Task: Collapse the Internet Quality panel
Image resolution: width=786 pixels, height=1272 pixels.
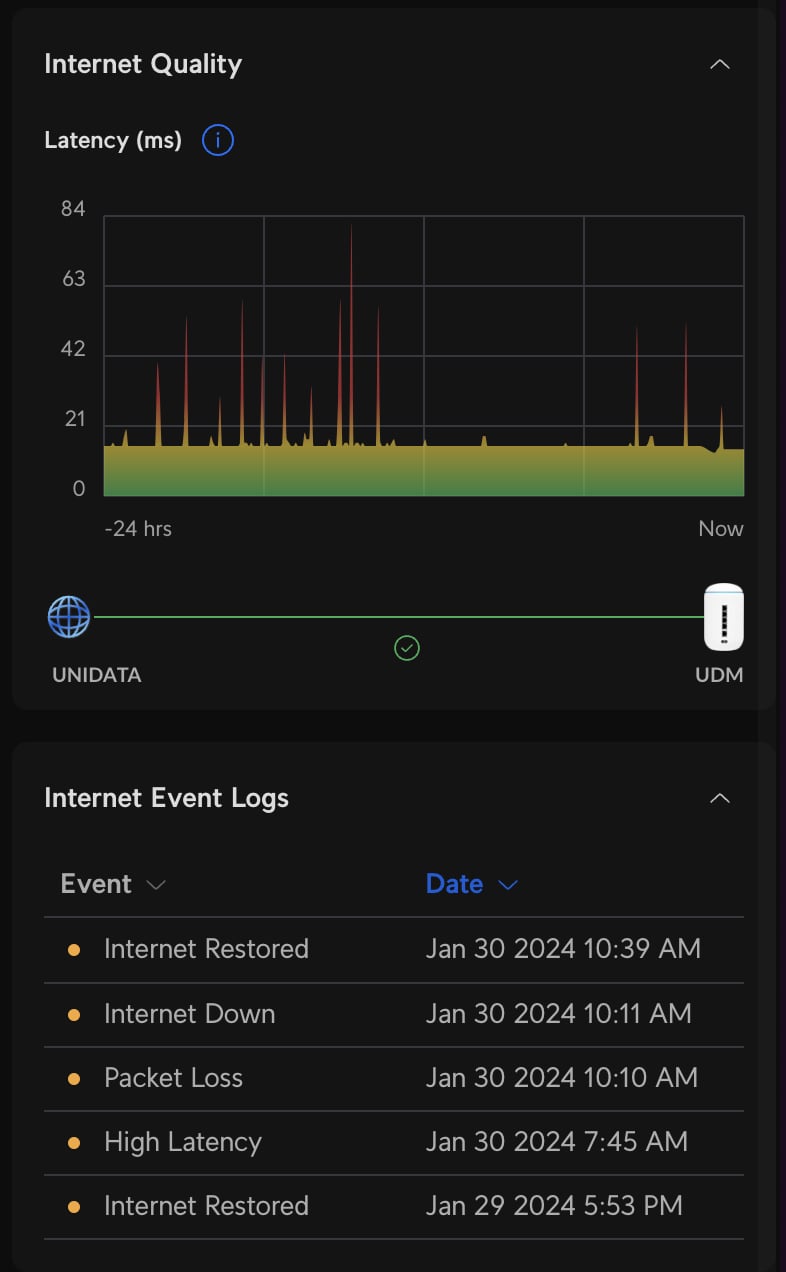Action: [719, 65]
